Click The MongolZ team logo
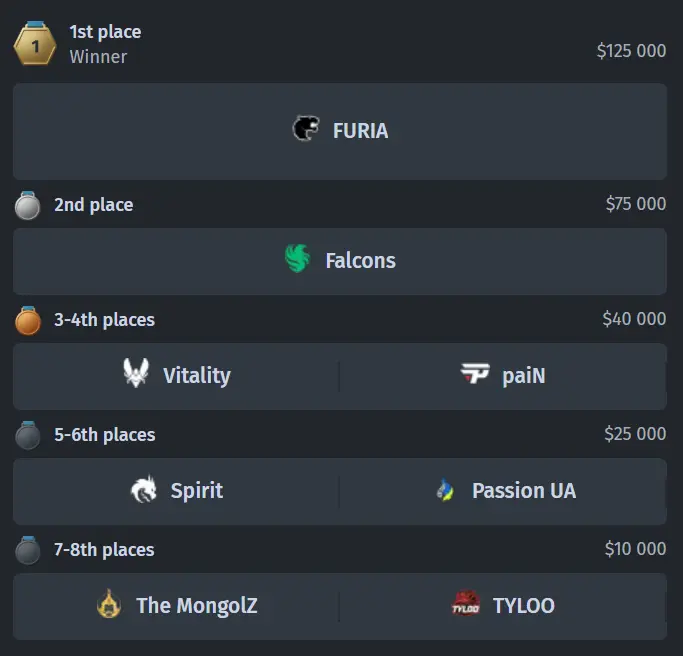 [109, 604]
